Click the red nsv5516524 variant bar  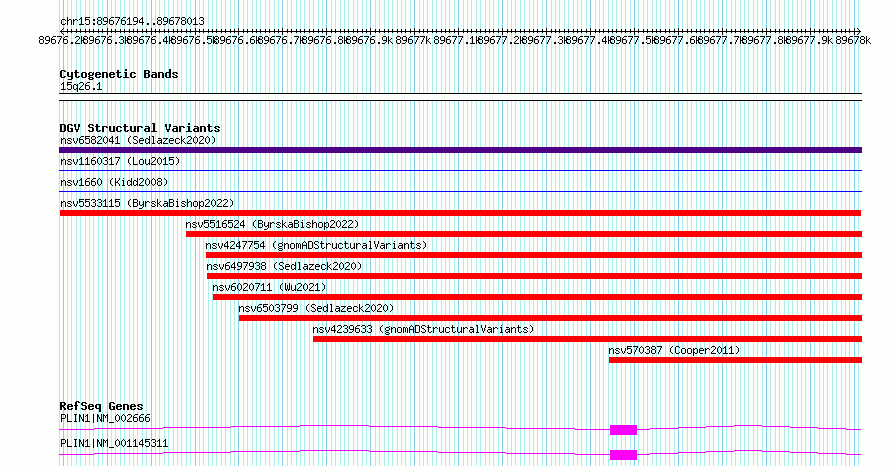coord(524,234)
